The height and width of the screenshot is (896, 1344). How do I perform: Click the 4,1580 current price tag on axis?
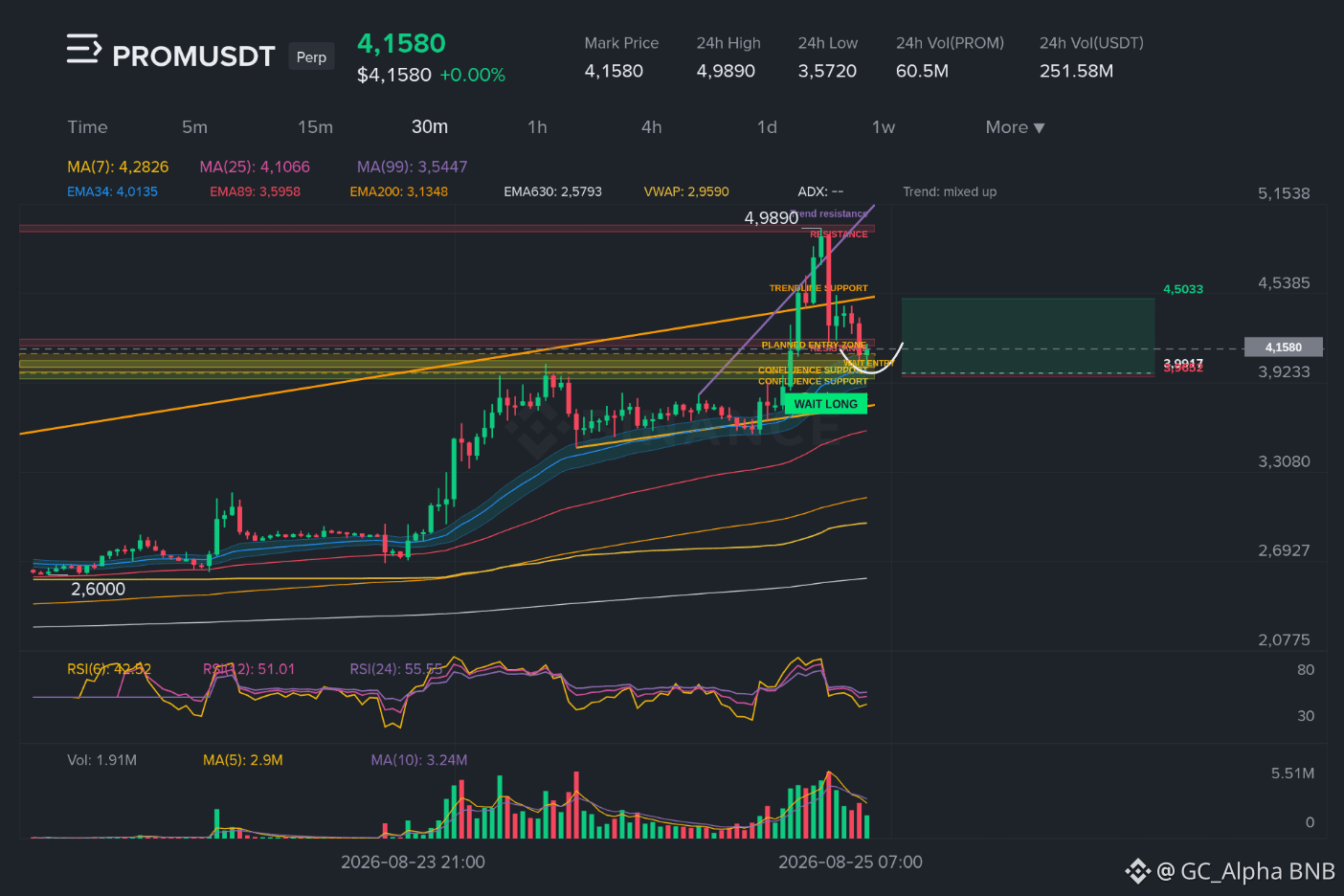click(1283, 347)
